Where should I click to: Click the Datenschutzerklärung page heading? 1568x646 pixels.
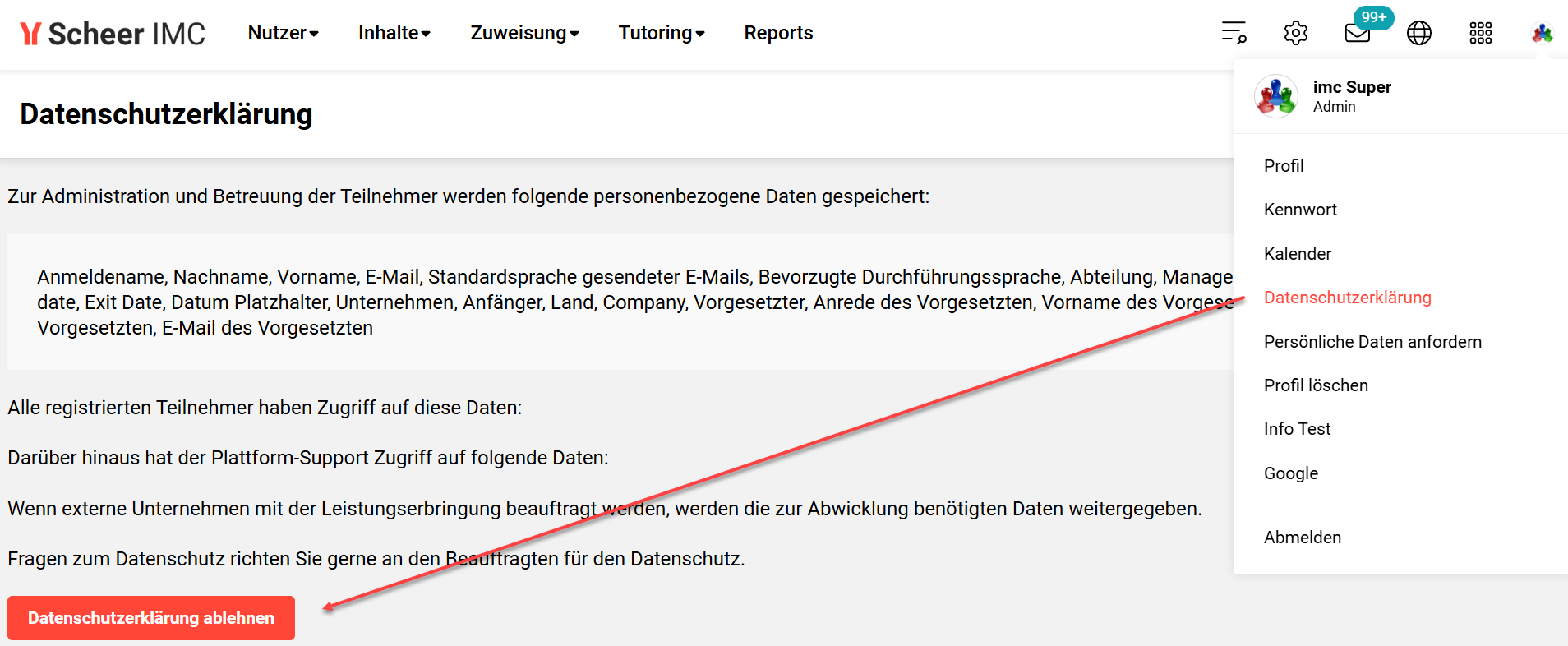point(166,114)
